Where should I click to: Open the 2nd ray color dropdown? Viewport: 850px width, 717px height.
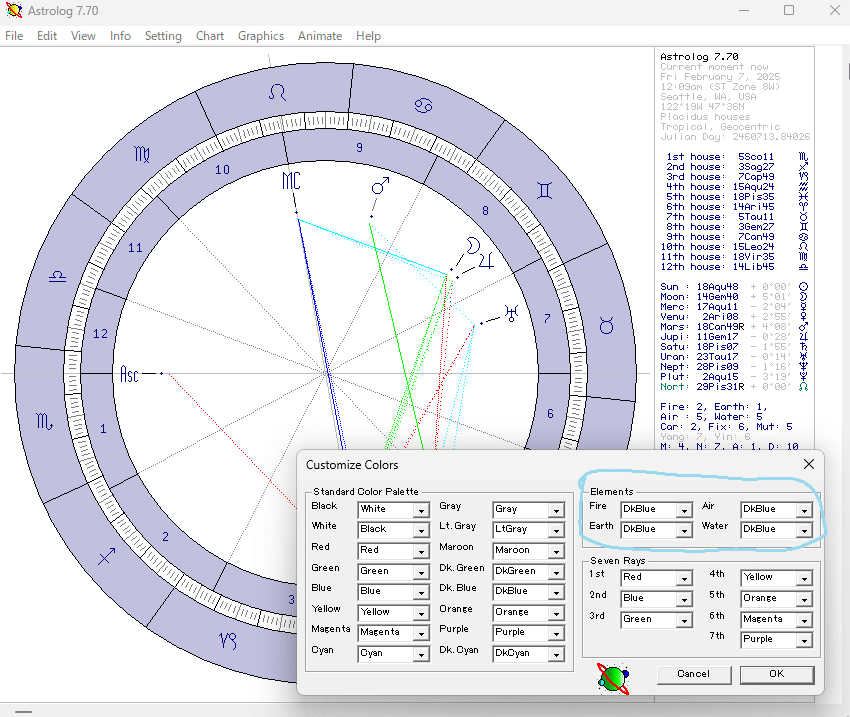(684, 599)
